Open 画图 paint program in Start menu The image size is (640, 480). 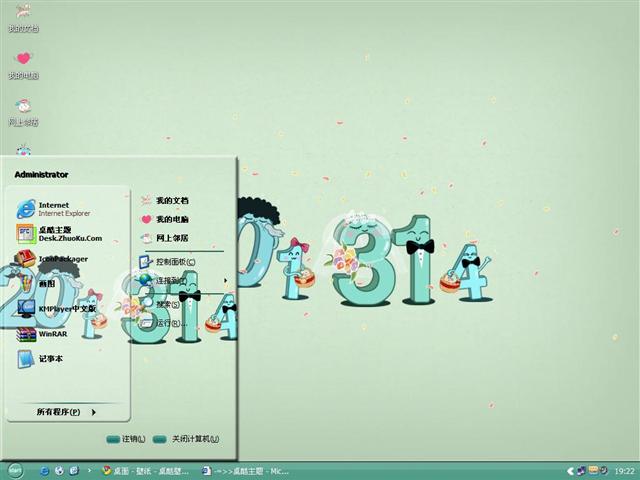pos(36,283)
